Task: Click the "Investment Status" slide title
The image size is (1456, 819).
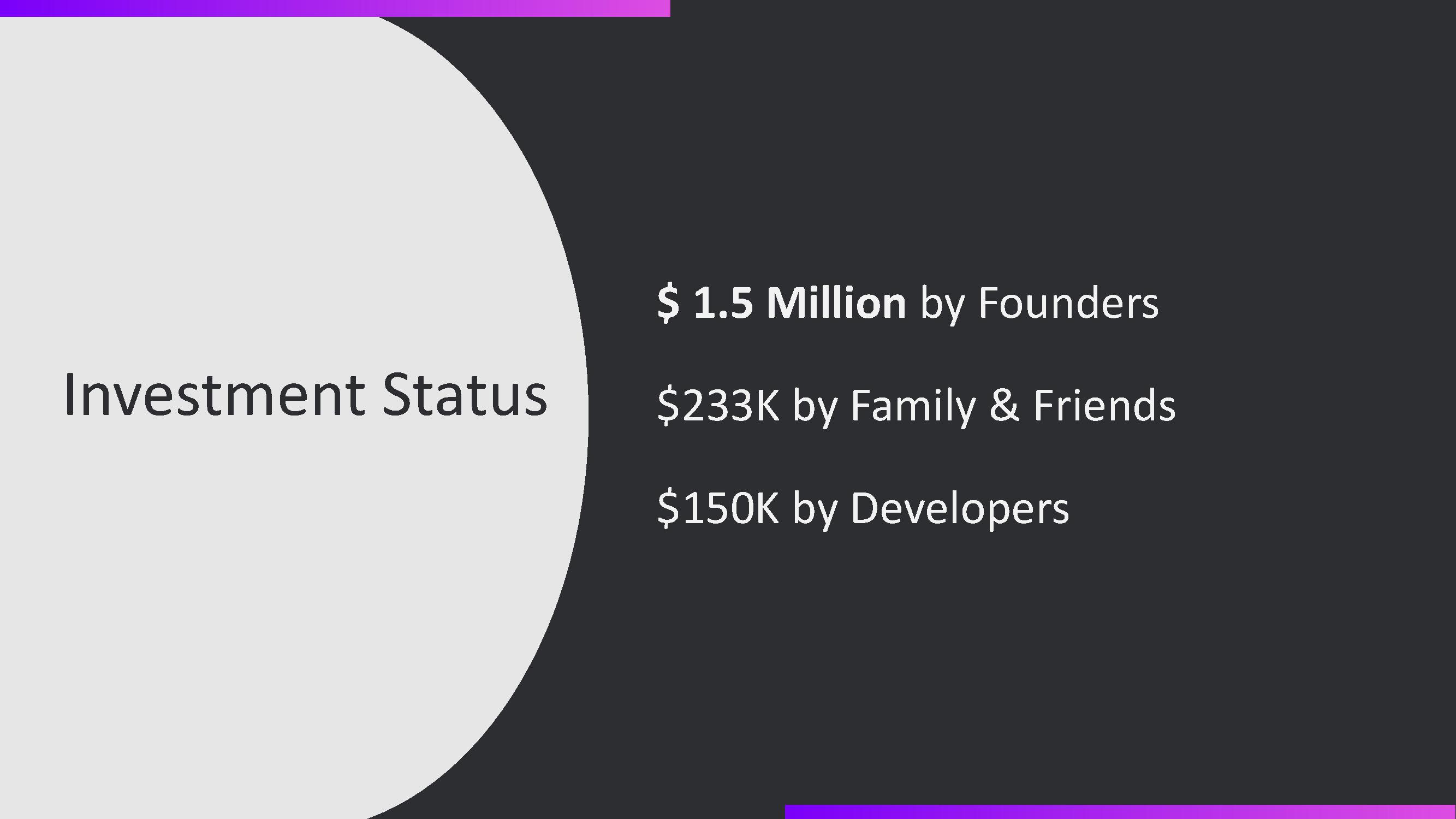Action: pyautogui.click(x=306, y=395)
